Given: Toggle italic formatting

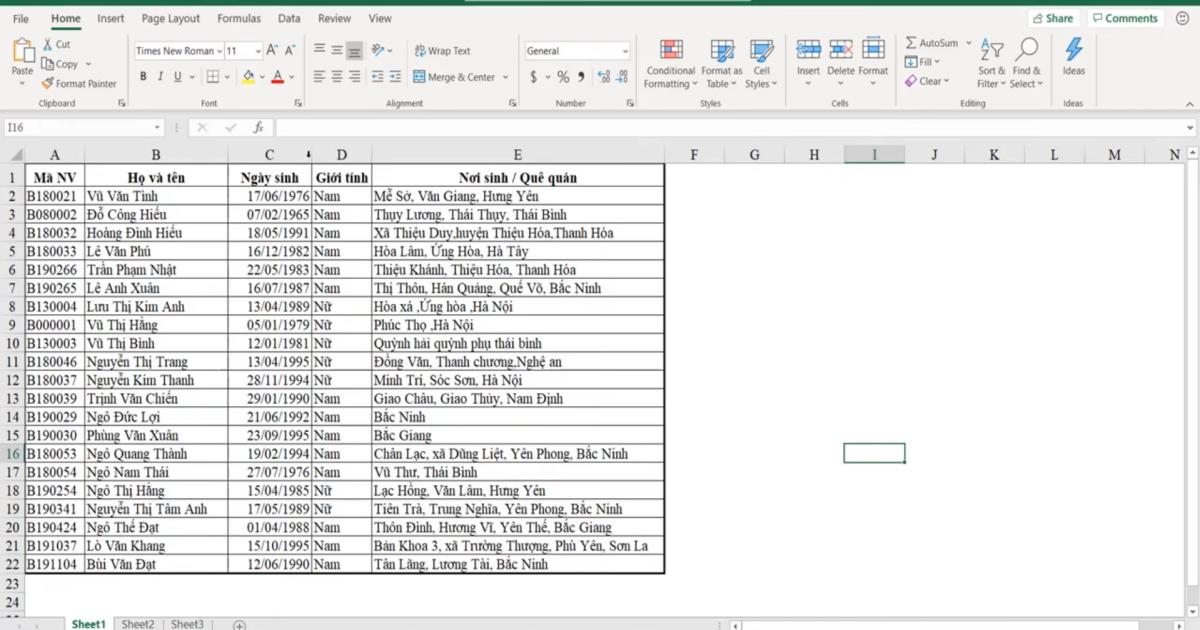Looking at the screenshot, I should point(159,75).
